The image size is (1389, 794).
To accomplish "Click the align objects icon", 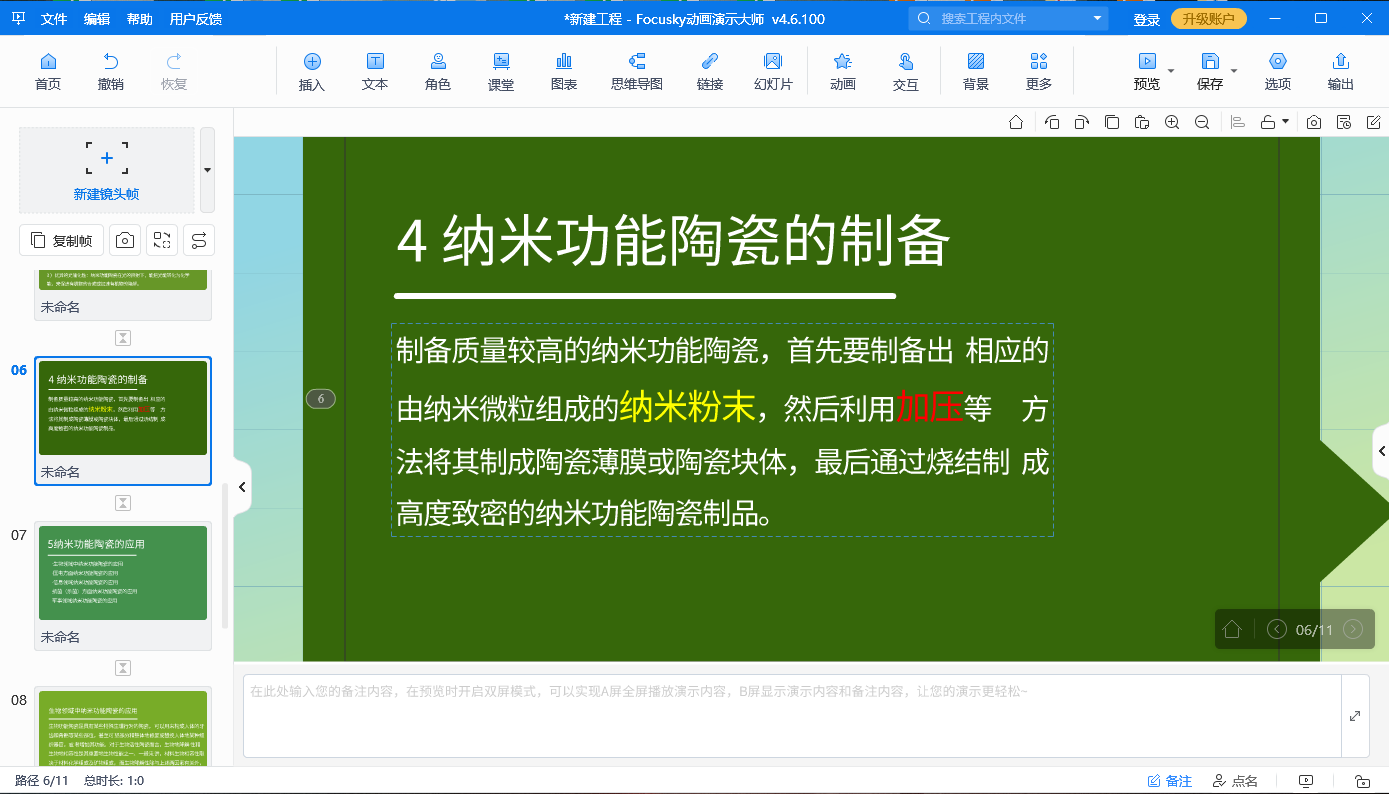I will pos(1238,122).
